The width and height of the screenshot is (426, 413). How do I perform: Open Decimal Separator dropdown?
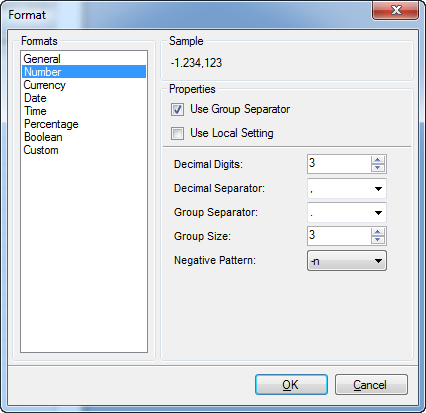pyautogui.click(x=347, y=188)
